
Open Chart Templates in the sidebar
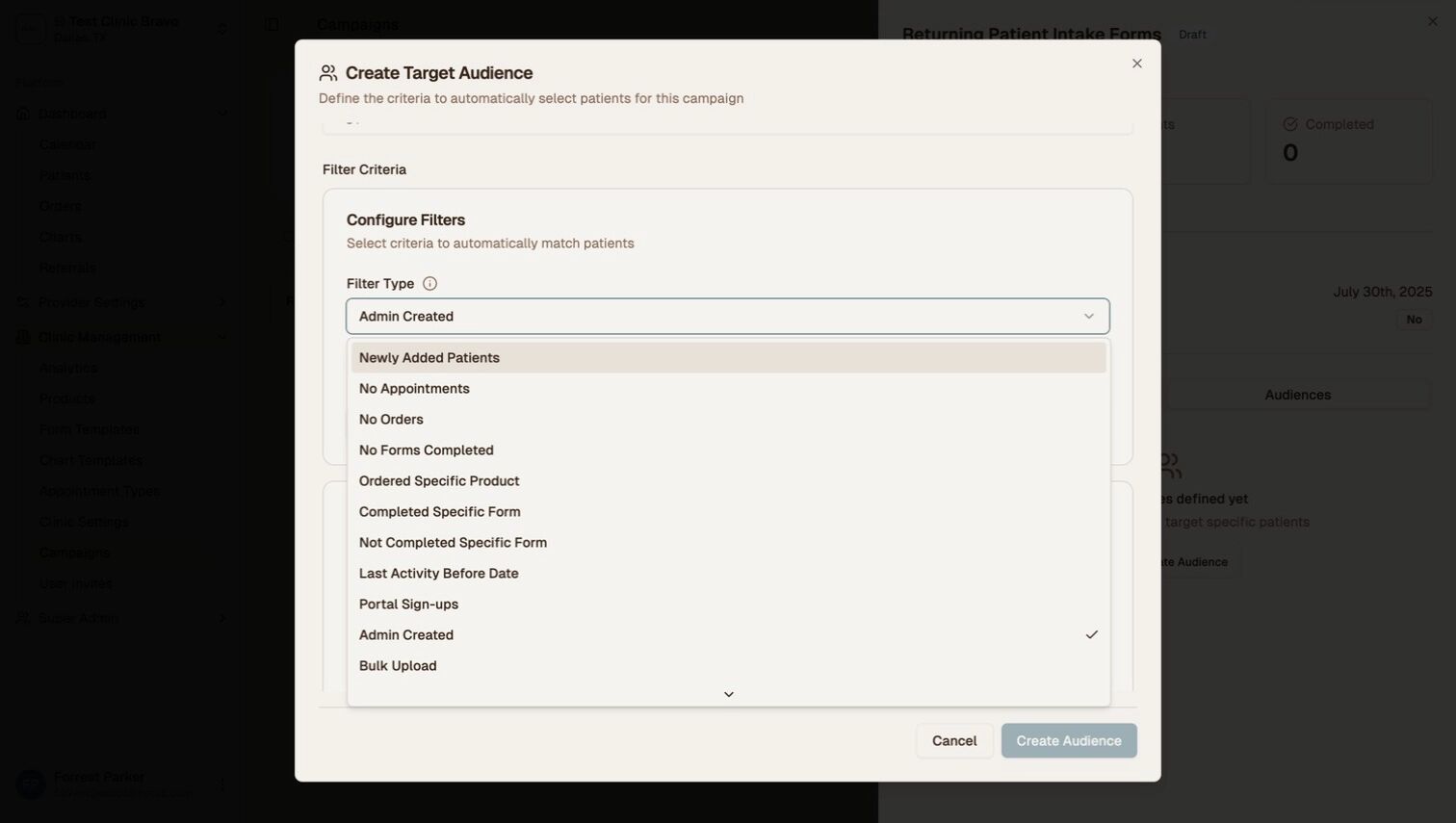coord(91,460)
